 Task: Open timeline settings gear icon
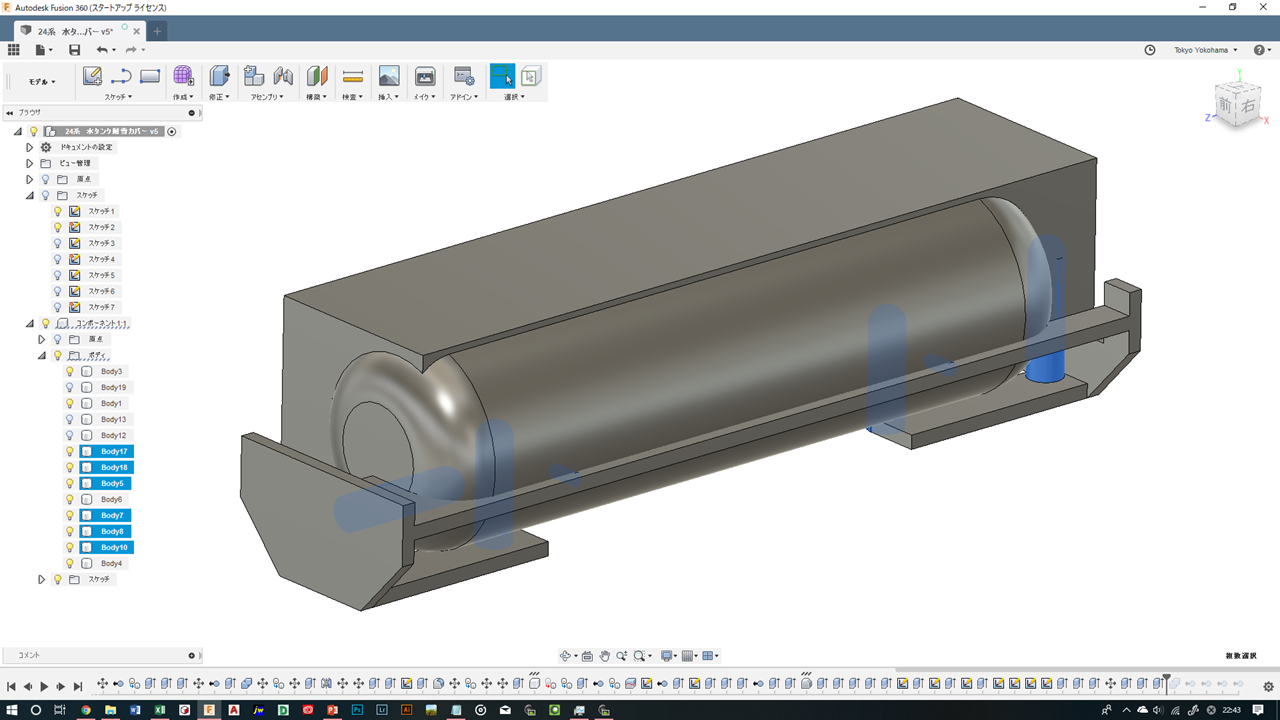pos(1268,686)
